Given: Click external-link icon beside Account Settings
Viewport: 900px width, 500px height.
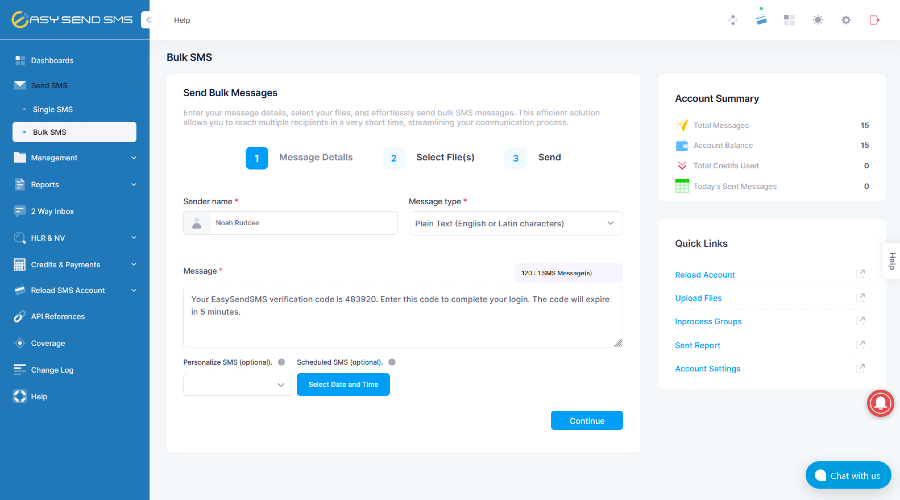Looking at the screenshot, I should pos(860,368).
